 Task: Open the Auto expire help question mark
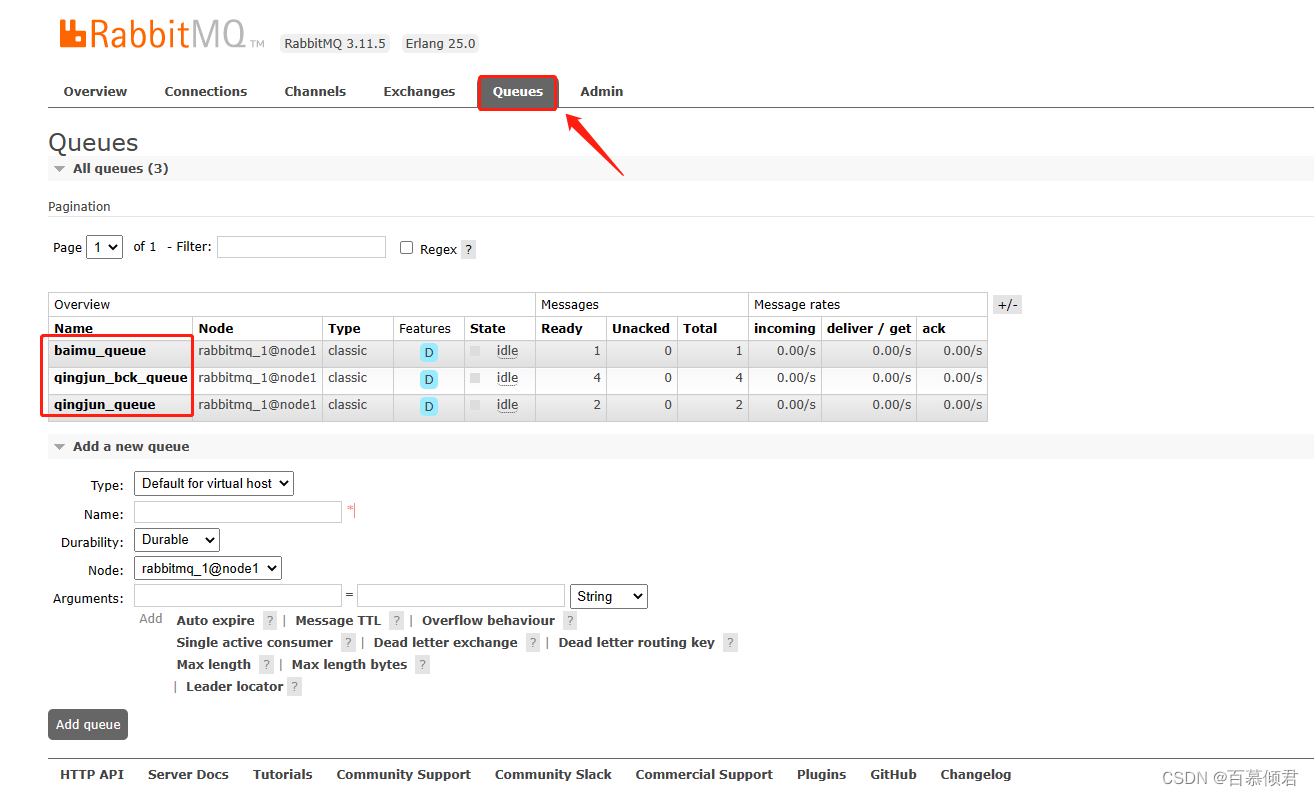tap(270, 621)
